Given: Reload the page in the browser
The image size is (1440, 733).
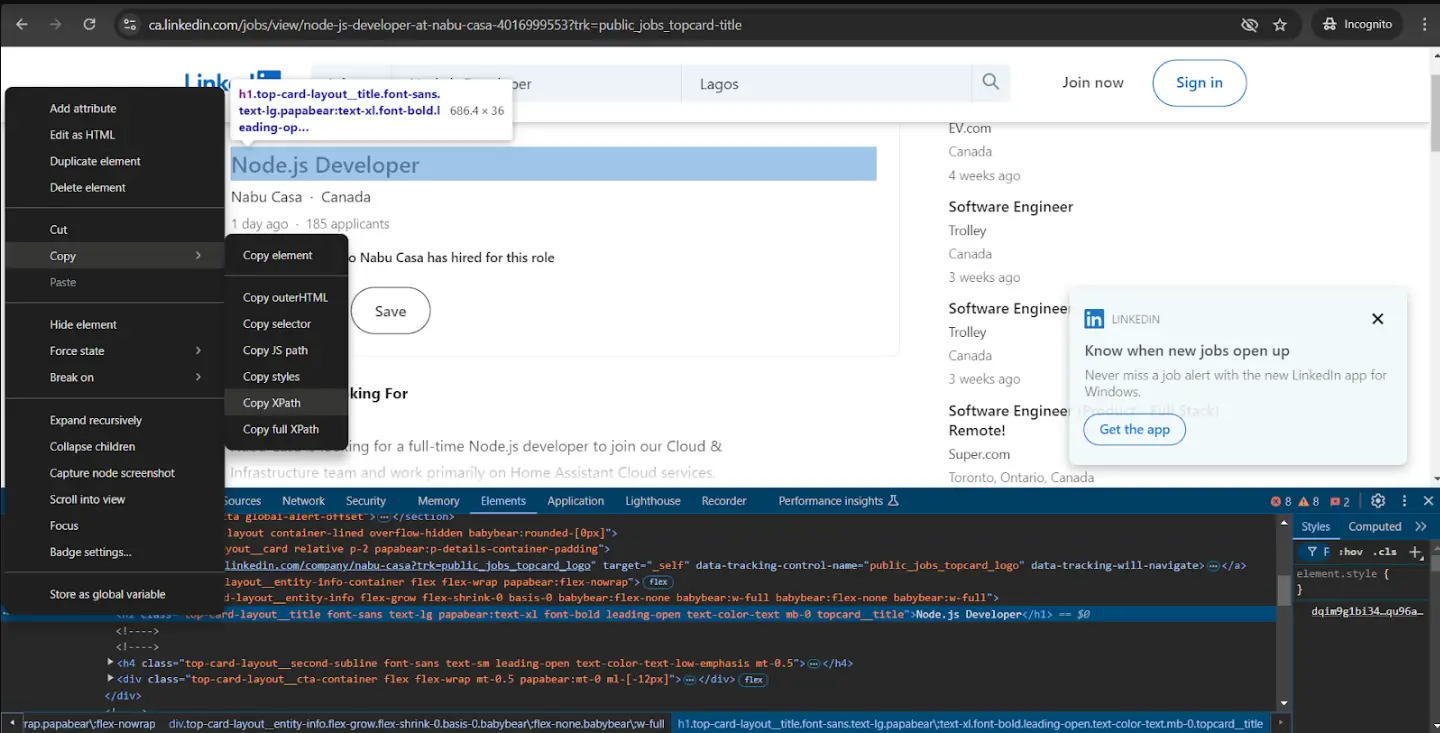Looking at the screenshot, I should point(89,24).
